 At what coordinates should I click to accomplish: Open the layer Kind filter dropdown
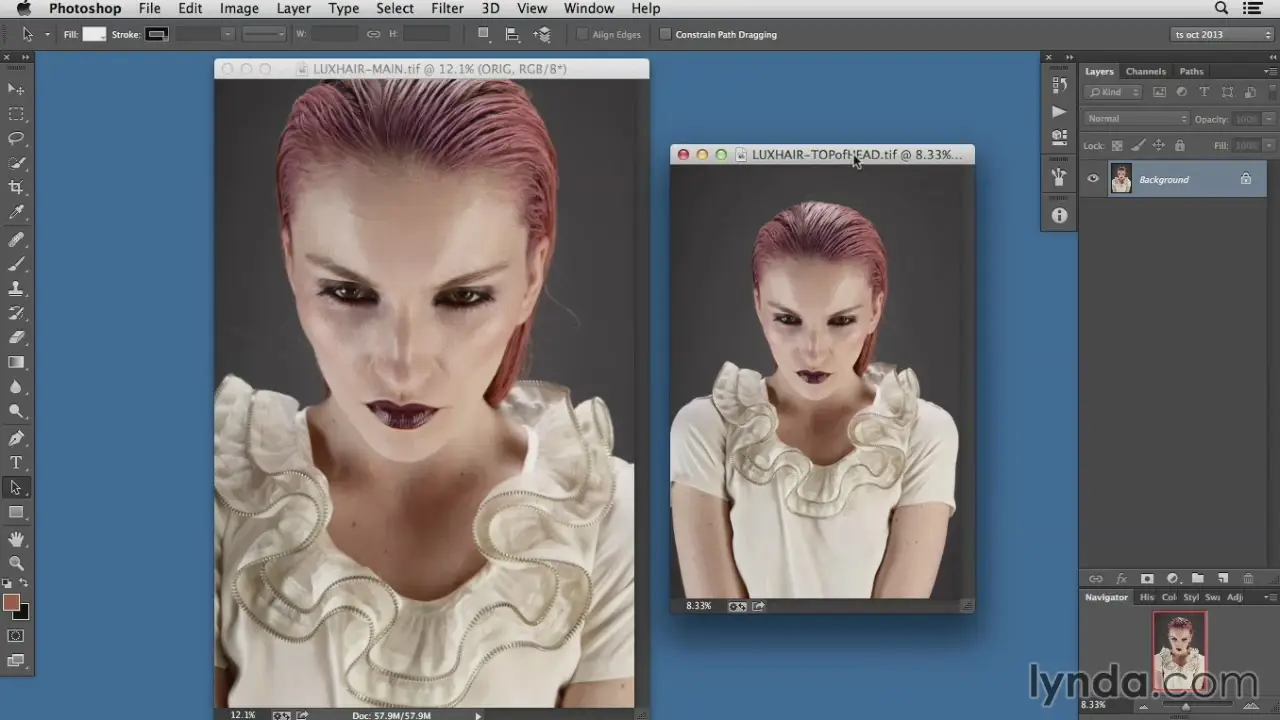click(x=1114, y=92)
